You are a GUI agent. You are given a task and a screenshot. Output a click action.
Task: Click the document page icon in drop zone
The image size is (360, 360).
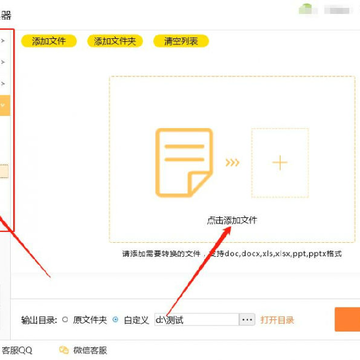click(x=184, y=163)
